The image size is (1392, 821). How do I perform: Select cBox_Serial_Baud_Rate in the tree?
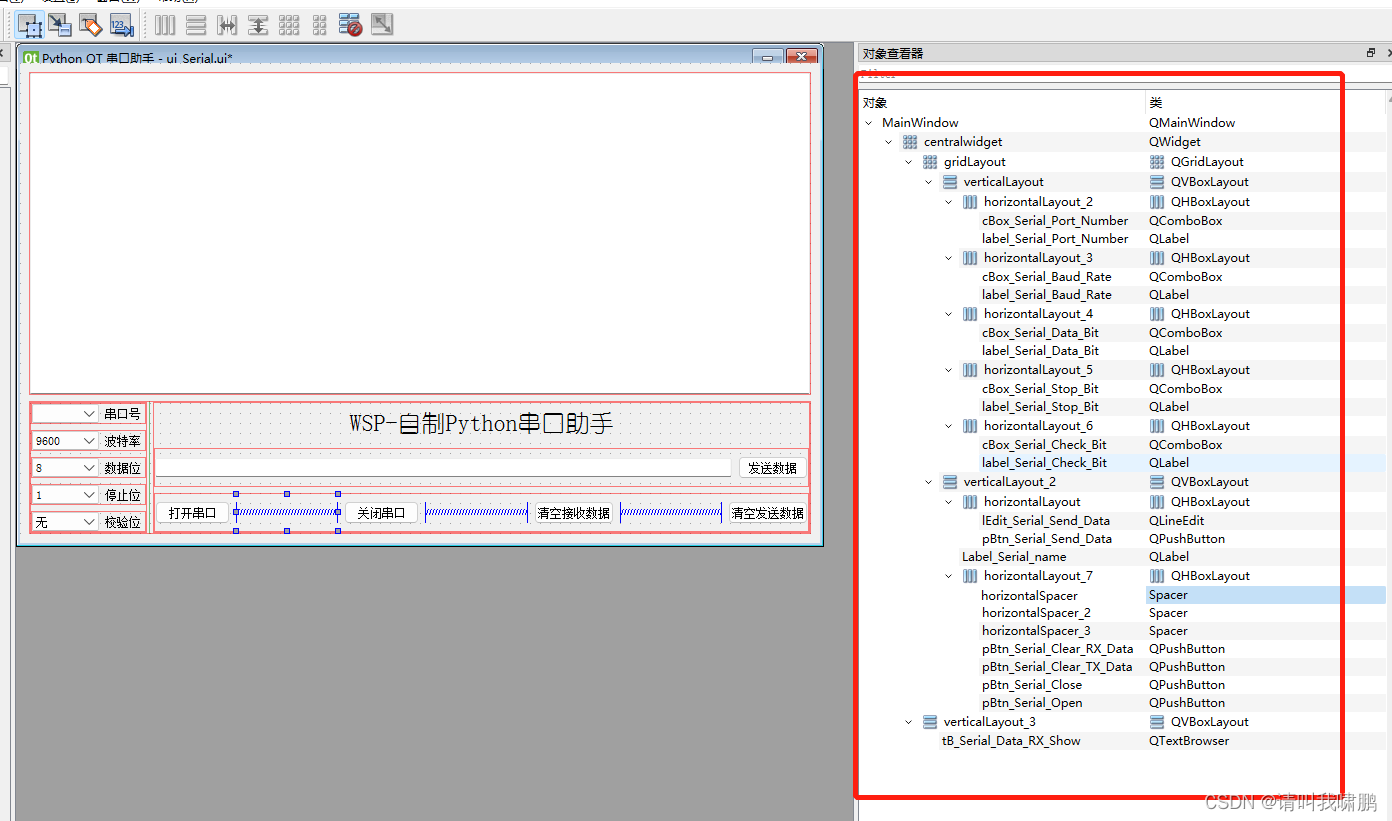(1047, 277)
